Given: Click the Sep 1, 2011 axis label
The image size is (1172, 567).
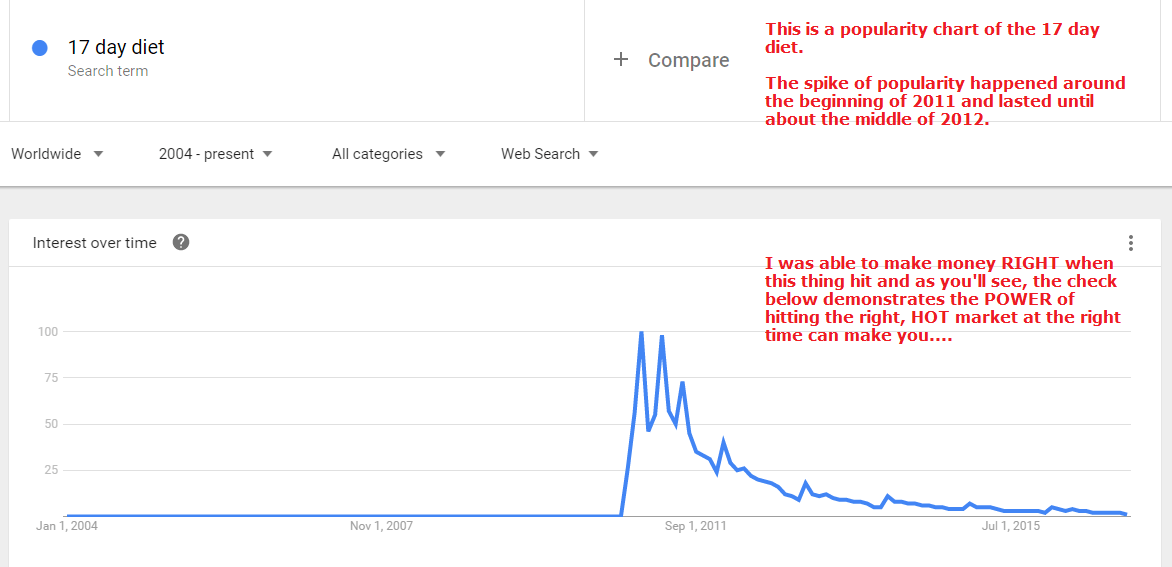Looking at the screenshot, I should point(696,526).
